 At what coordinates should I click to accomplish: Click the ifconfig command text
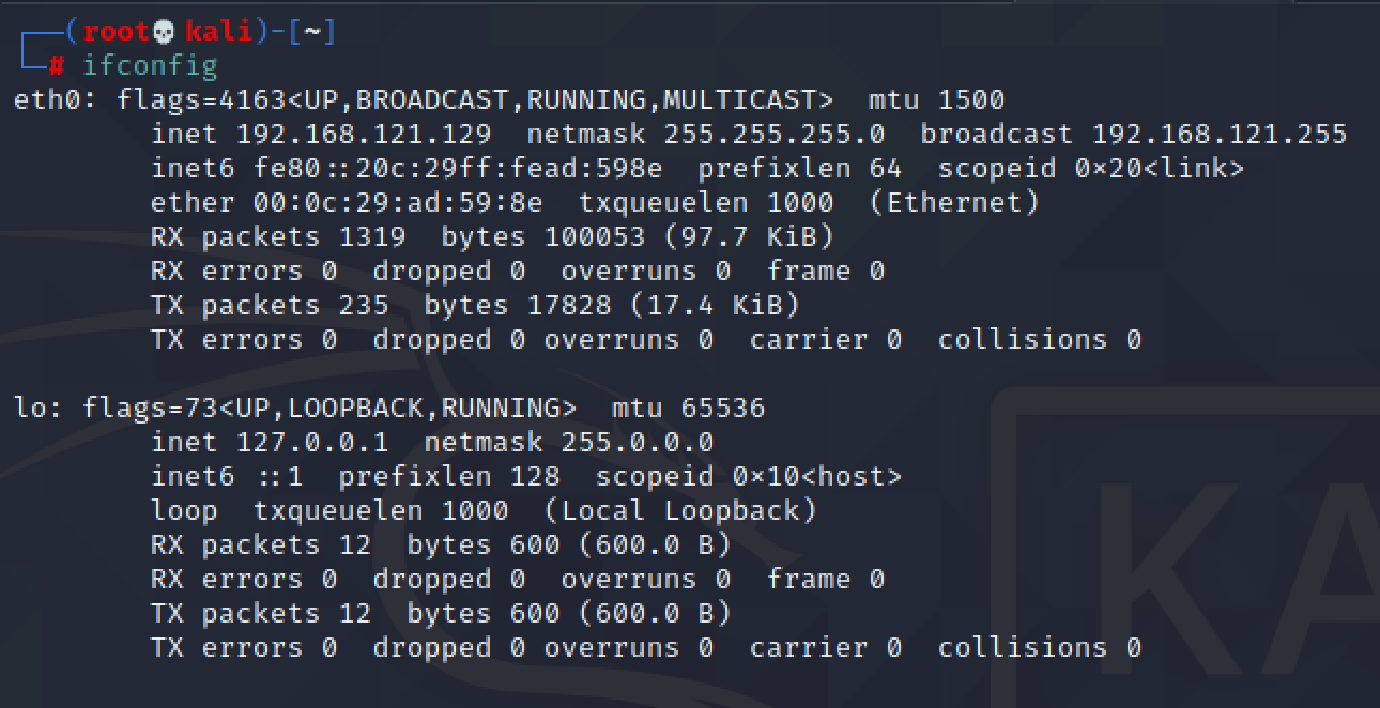pos(149,67)
